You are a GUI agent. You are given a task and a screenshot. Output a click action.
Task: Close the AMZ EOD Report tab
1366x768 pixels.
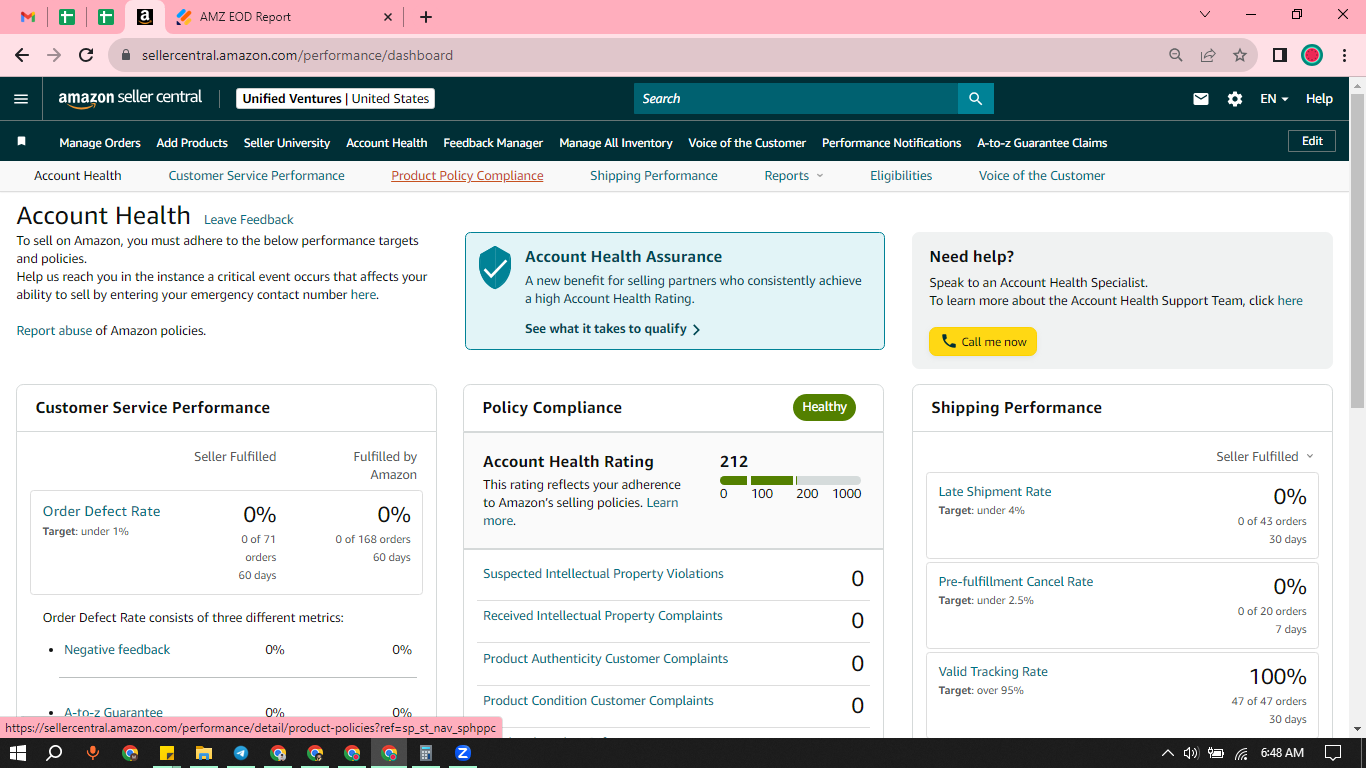click(x=389, y=17)
